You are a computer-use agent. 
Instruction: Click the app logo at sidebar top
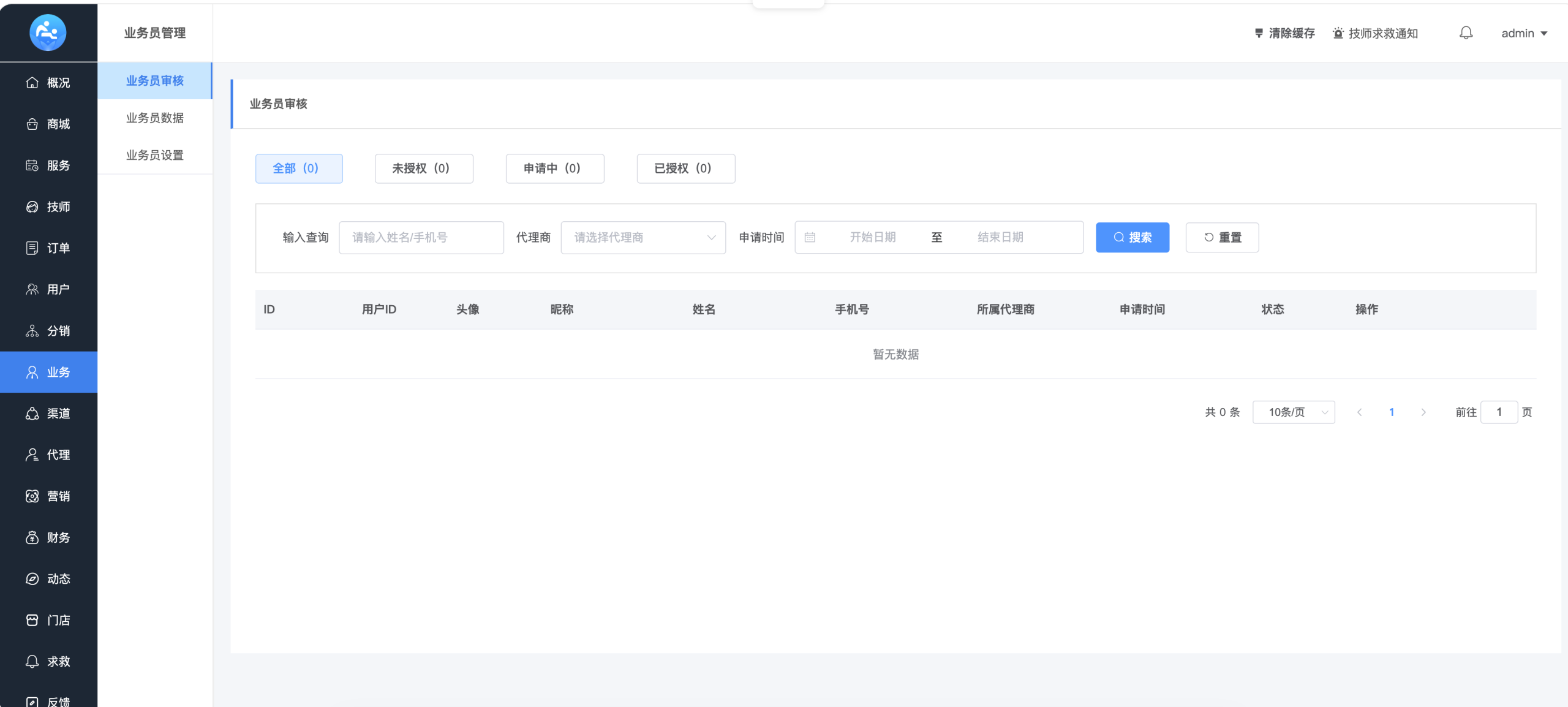pyautogui.click(x=48, y=32)
